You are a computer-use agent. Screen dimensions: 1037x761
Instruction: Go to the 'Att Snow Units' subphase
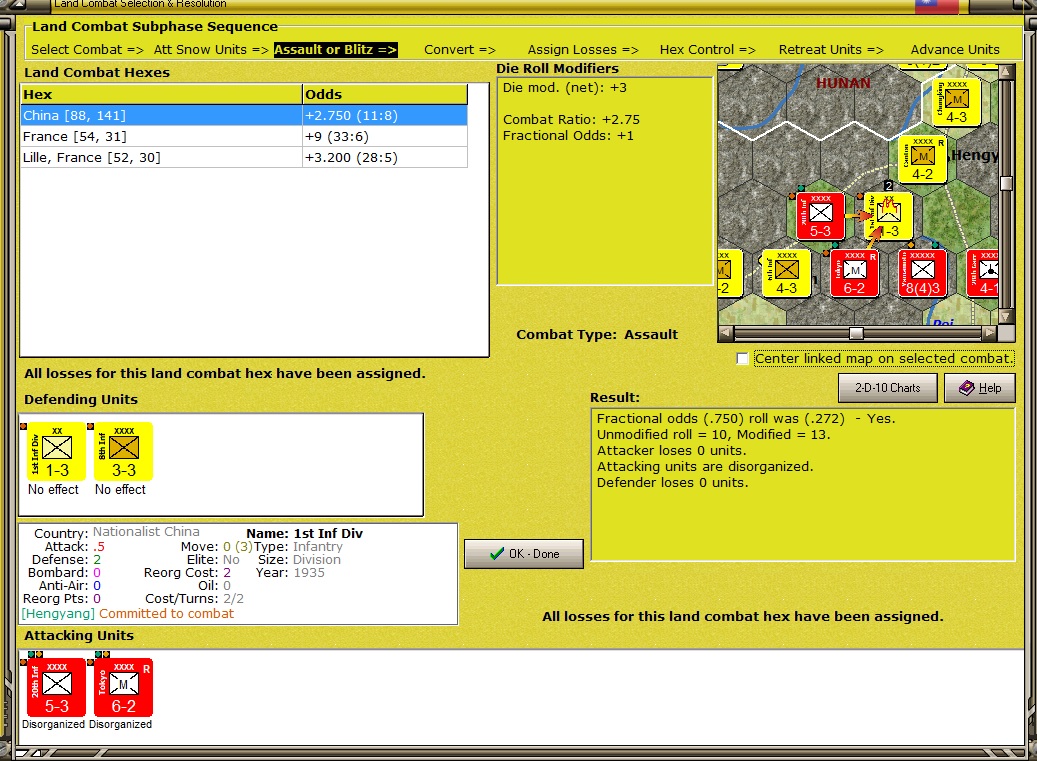click(x=211, y=50)
